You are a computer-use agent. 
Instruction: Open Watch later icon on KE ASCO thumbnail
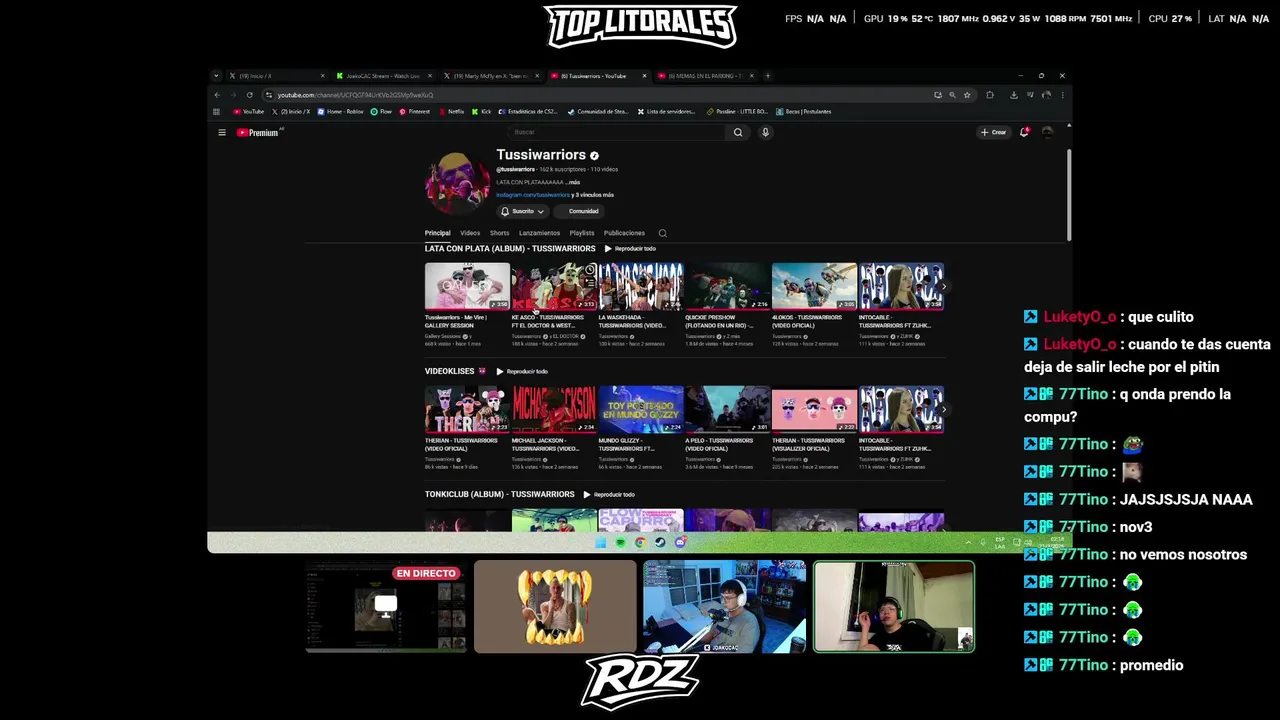590,270
